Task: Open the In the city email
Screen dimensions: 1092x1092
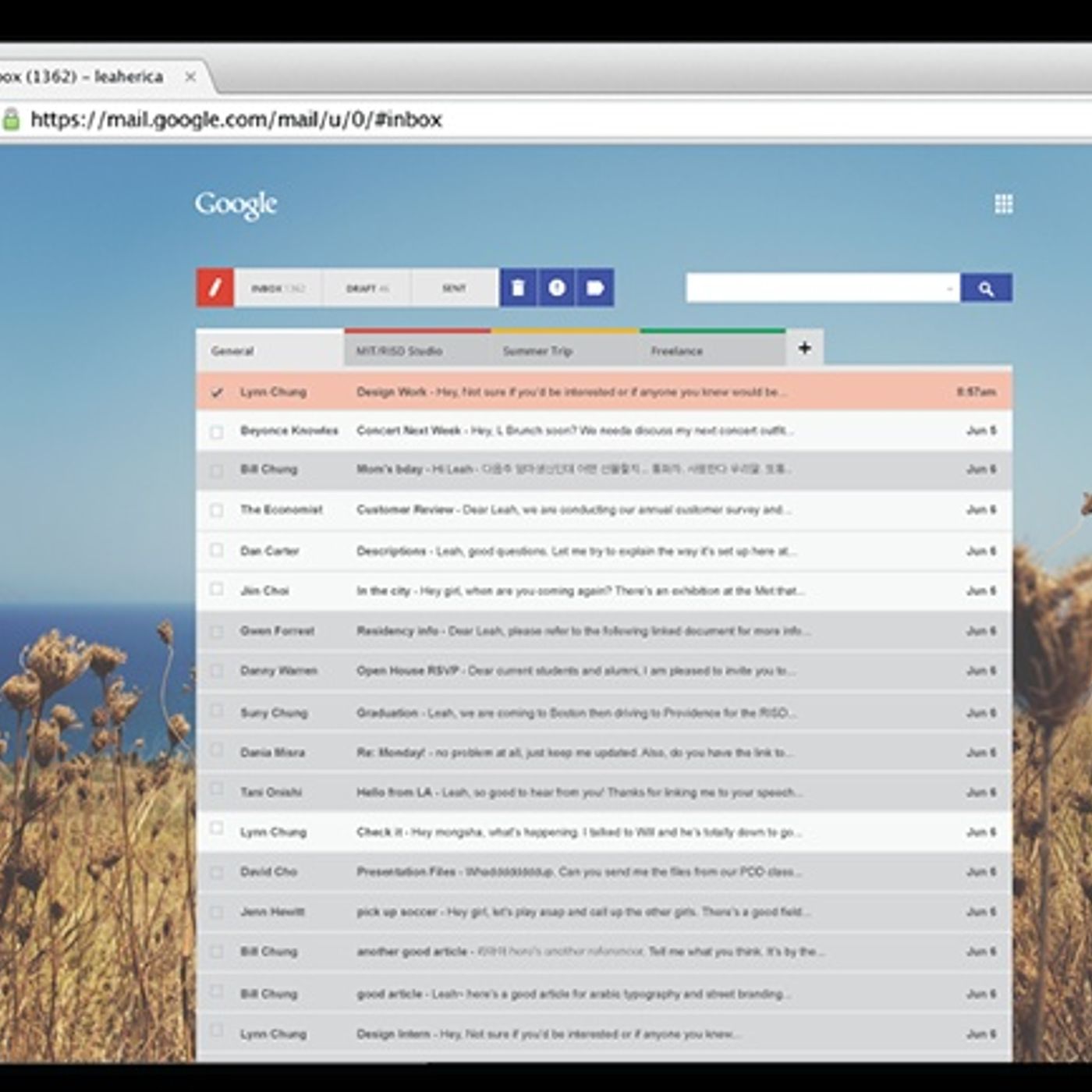Action: tap(604, 590)
